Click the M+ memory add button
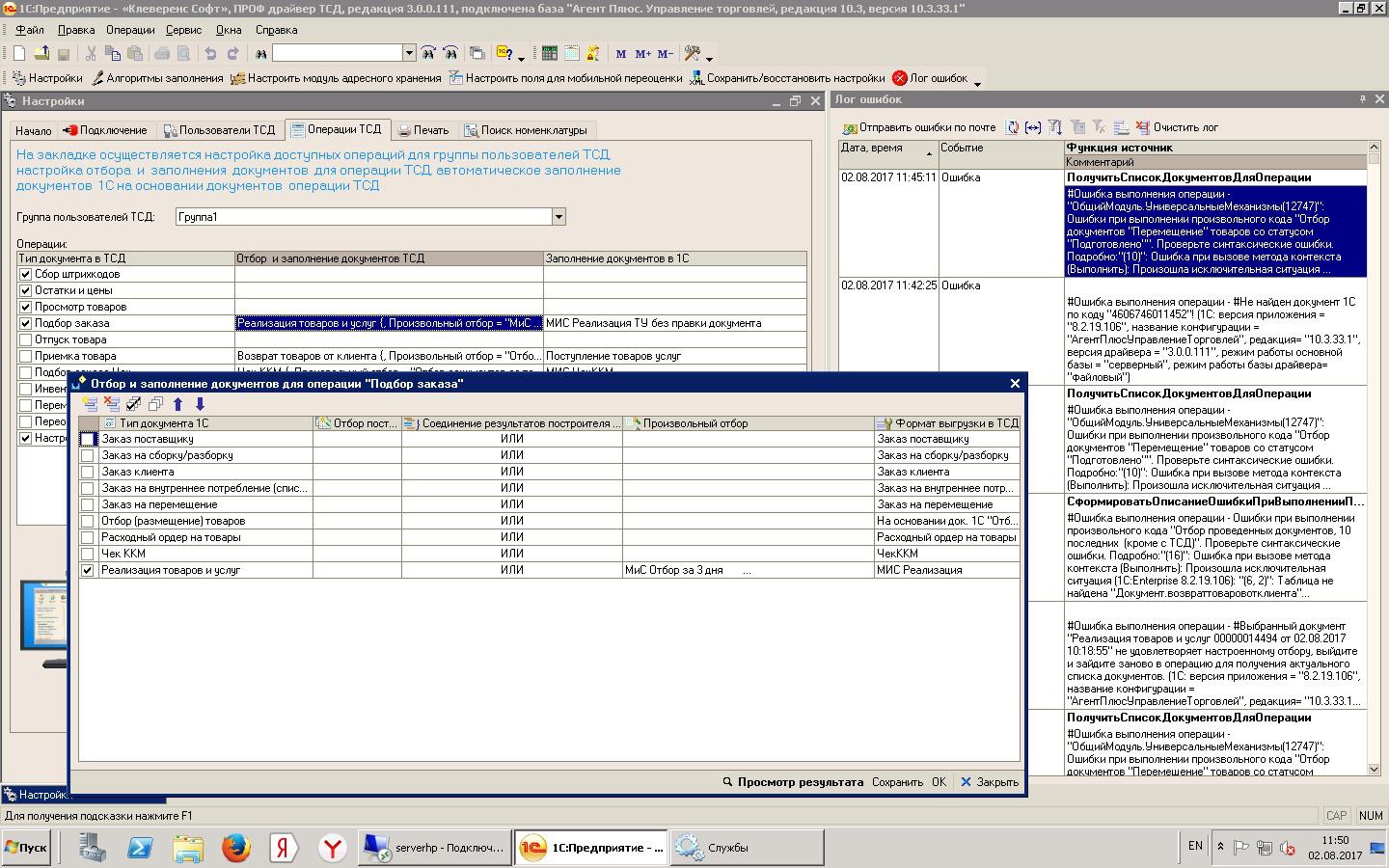This screenshot has height=868, width=1389. (x=642, y=54)
